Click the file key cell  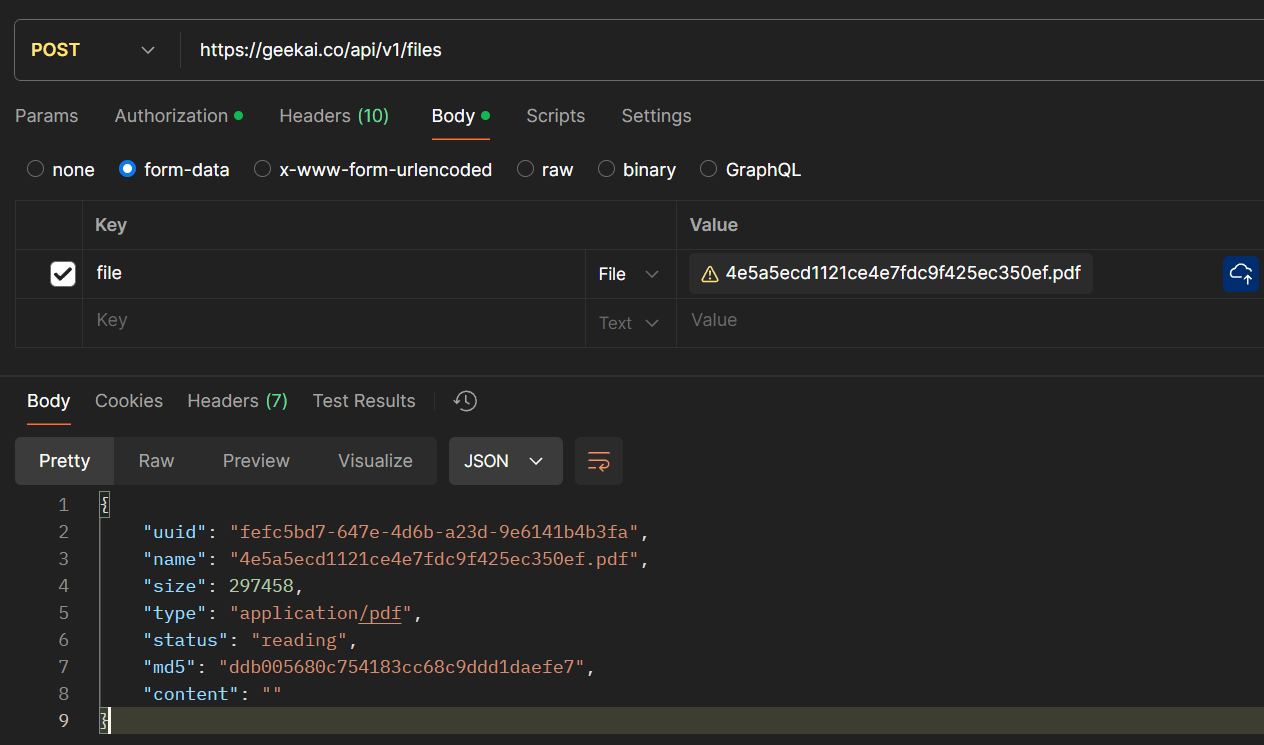(x=334, y=273)
